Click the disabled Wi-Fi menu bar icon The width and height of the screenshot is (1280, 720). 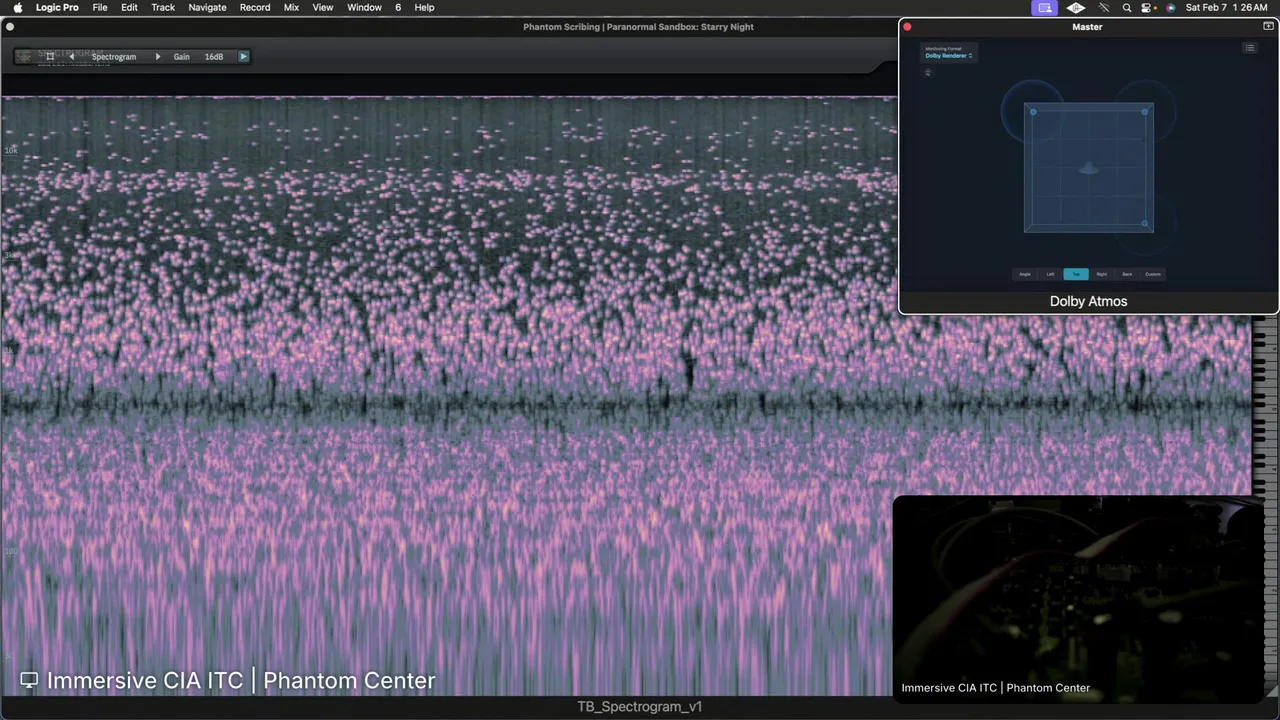coord(1104,7)
